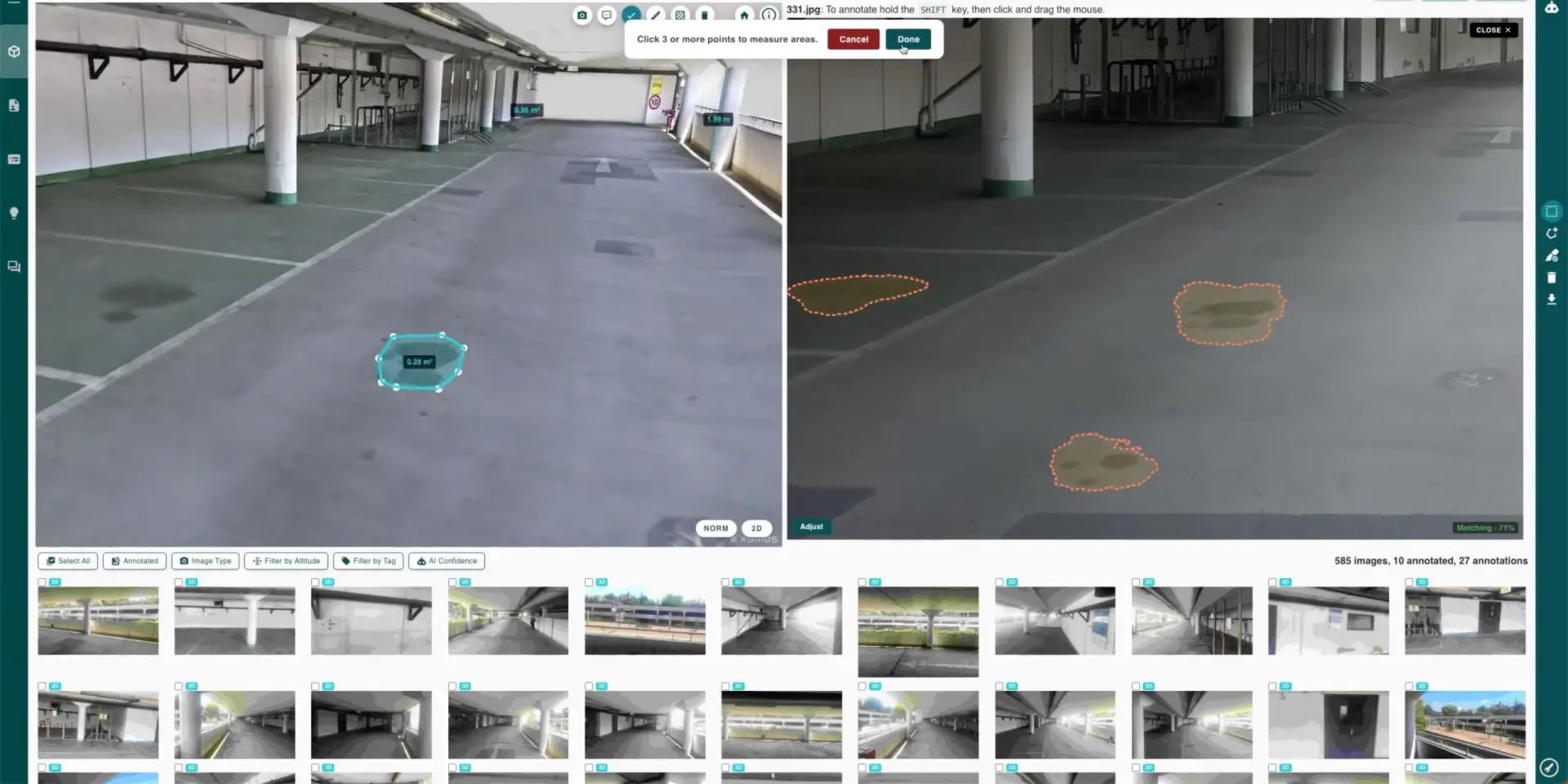The width and height of the screenshot is (1568, 784).
Task: Click the Matching 71% indicator
Action: pyautogui.click(x=1485, y=528)
